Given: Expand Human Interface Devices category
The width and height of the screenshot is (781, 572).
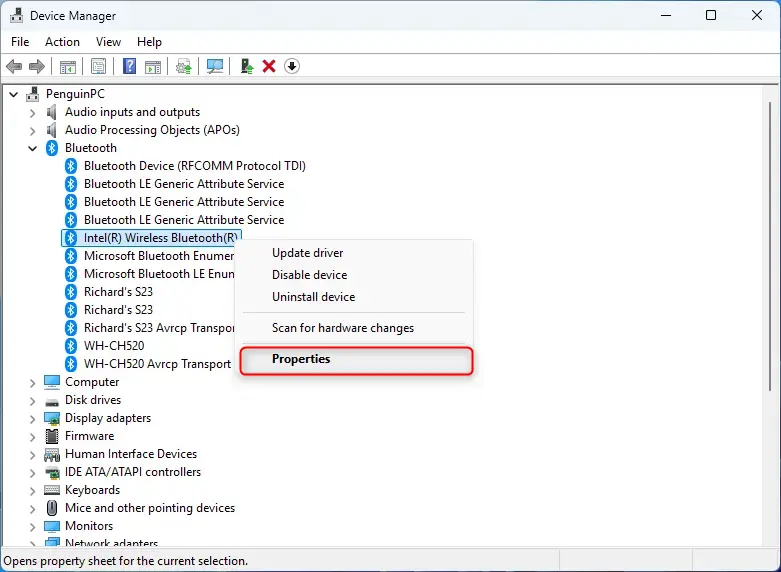Looking at the screenshot, I should click(32, 455).
